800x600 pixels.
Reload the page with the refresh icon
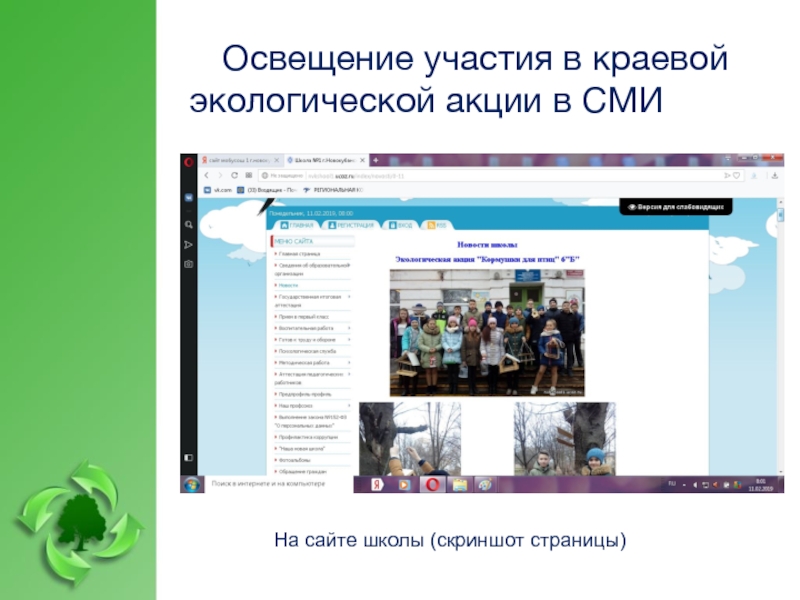tap(234, 176)
